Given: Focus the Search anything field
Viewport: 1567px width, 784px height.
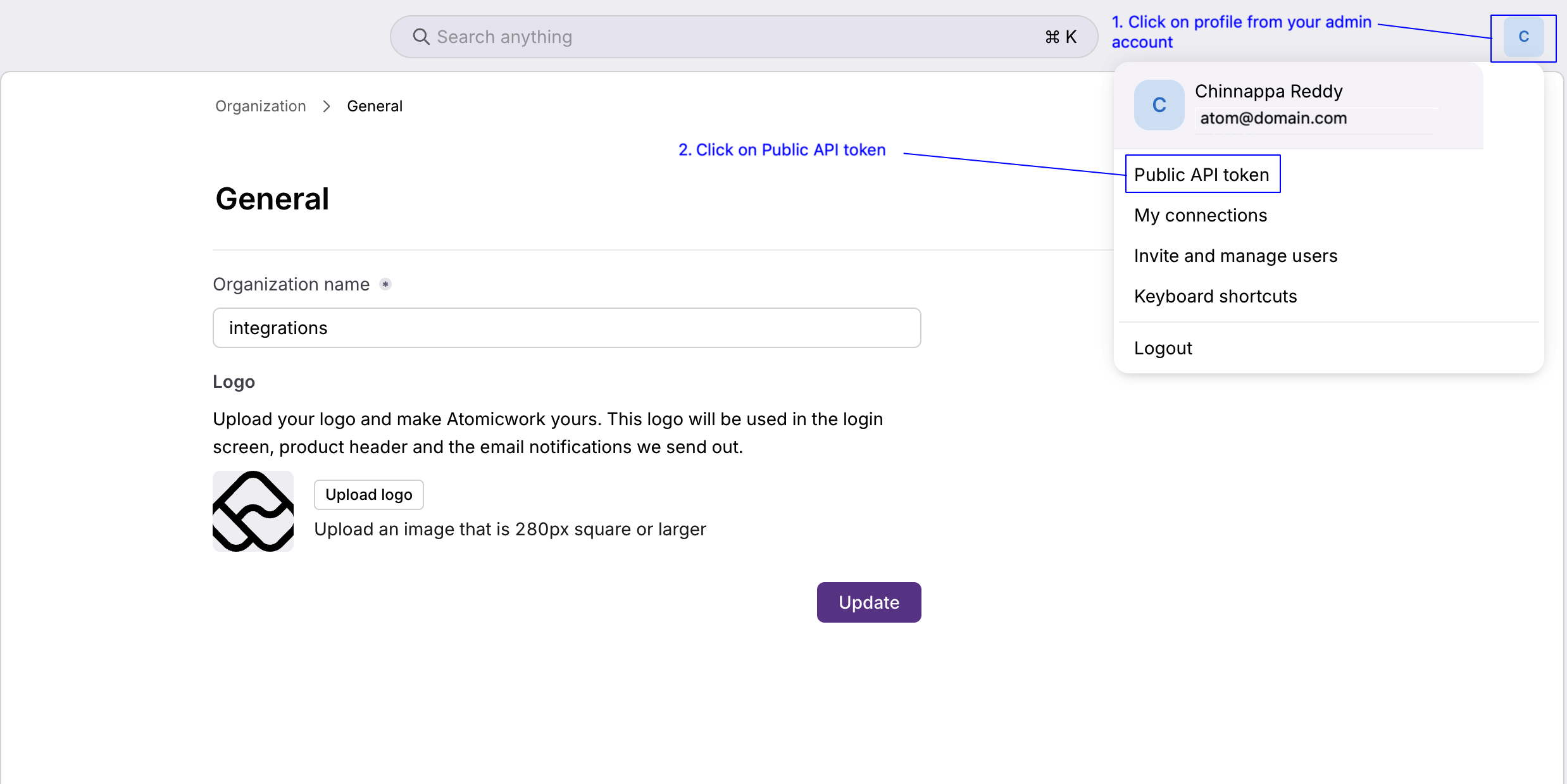Looking at the screenshot, I should point(728,37).
